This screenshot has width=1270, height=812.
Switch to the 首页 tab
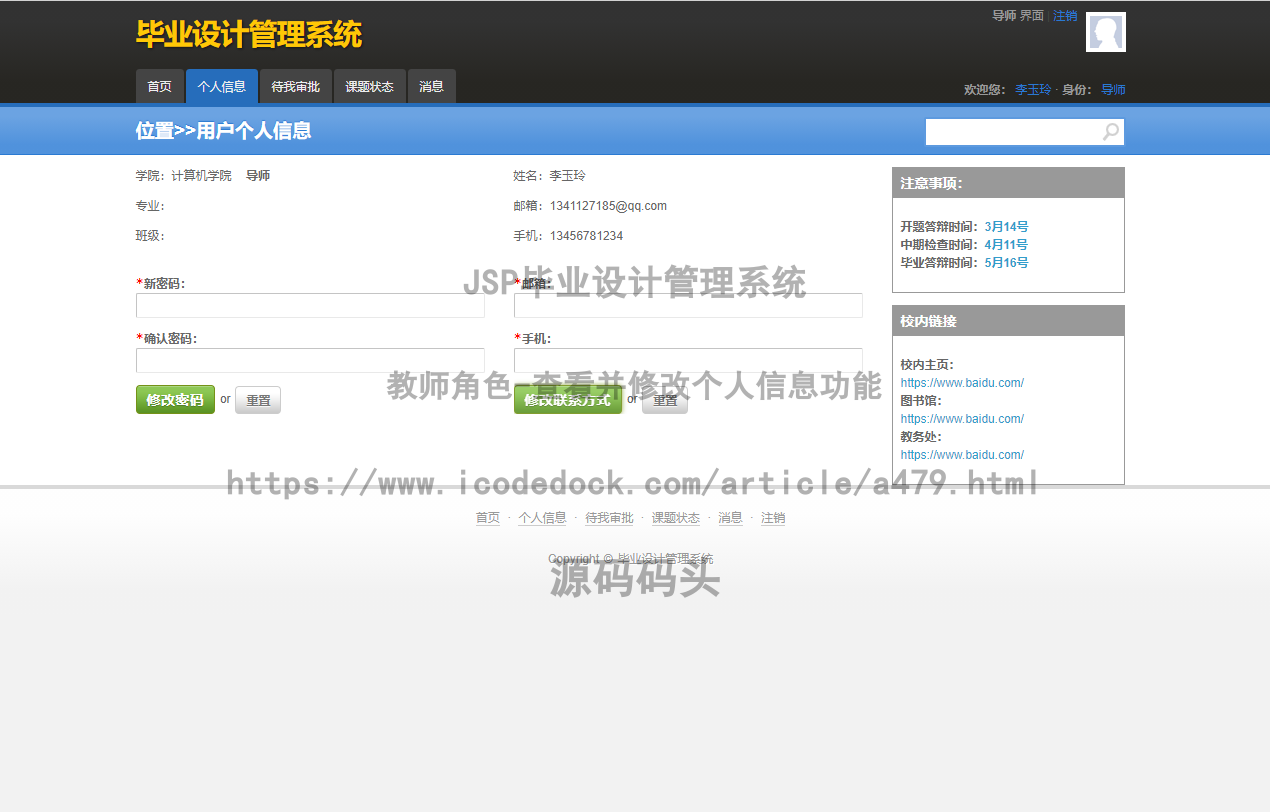(x=159, y=86)
